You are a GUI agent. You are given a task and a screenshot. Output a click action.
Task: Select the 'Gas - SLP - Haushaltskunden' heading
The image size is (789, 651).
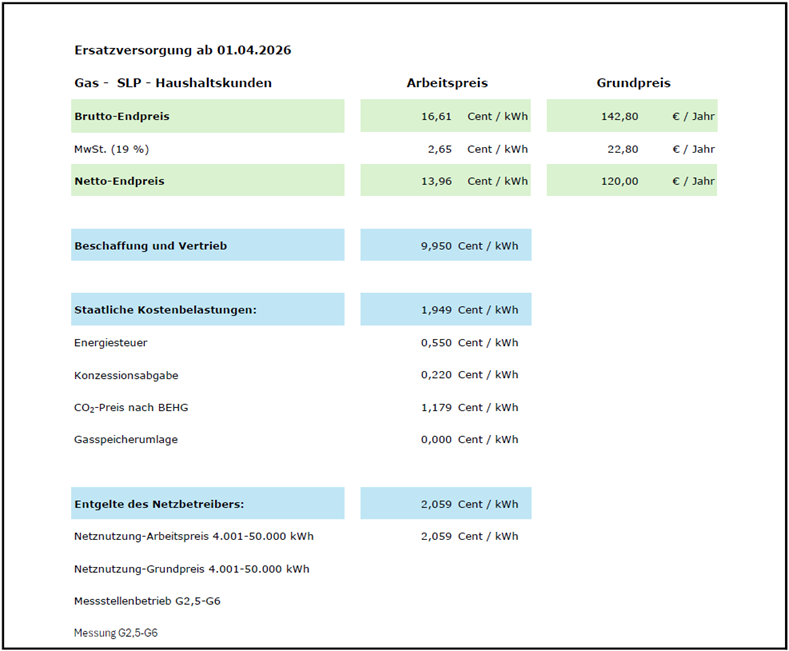(x=173, y=83)
